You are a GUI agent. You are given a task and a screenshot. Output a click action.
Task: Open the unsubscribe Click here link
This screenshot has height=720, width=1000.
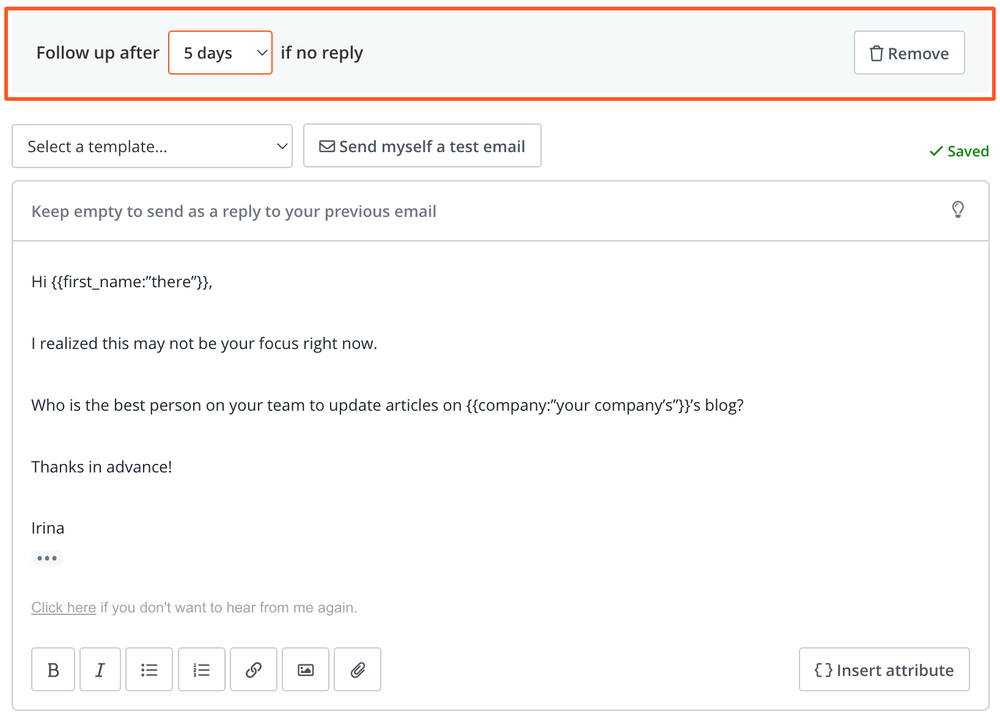63,607
